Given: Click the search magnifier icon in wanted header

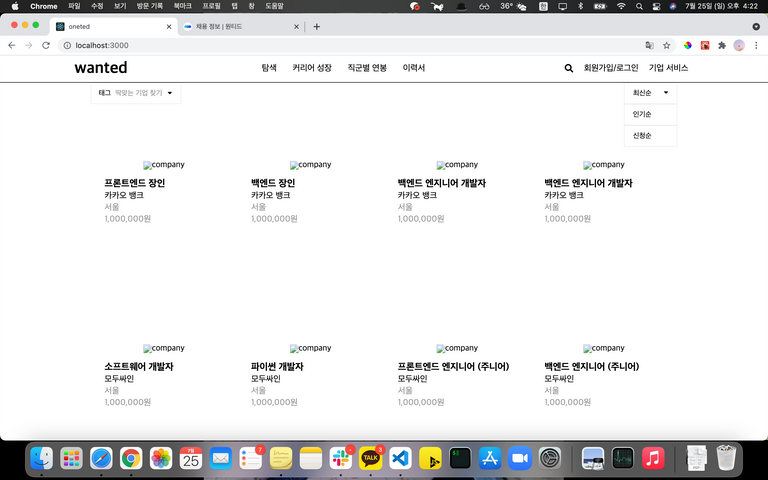Looking at the screenshot, I should (569, 68).
